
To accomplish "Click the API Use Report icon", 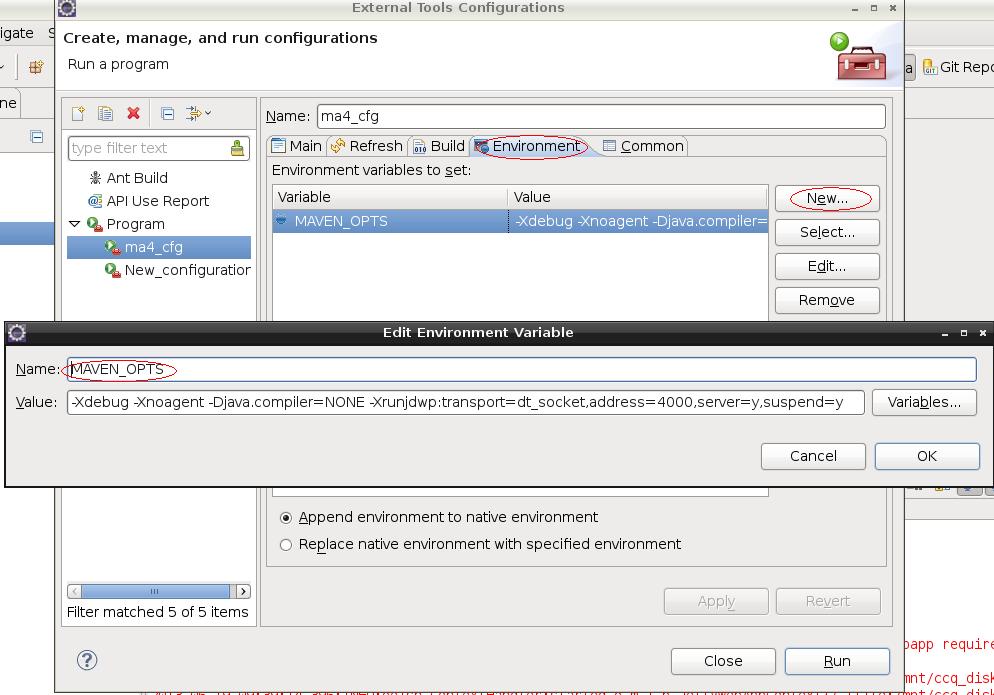I will point(95,201).
